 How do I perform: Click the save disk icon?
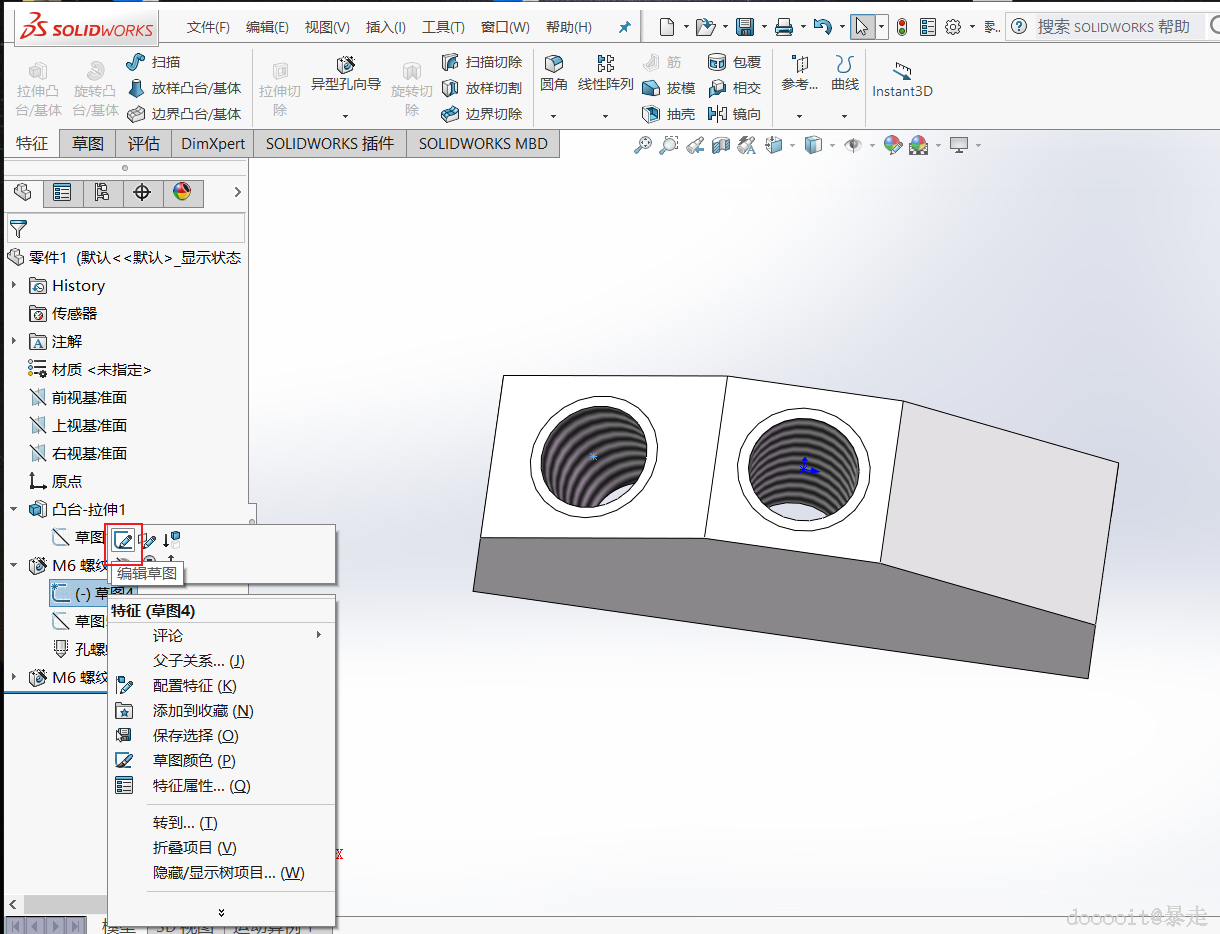[745, 27]
